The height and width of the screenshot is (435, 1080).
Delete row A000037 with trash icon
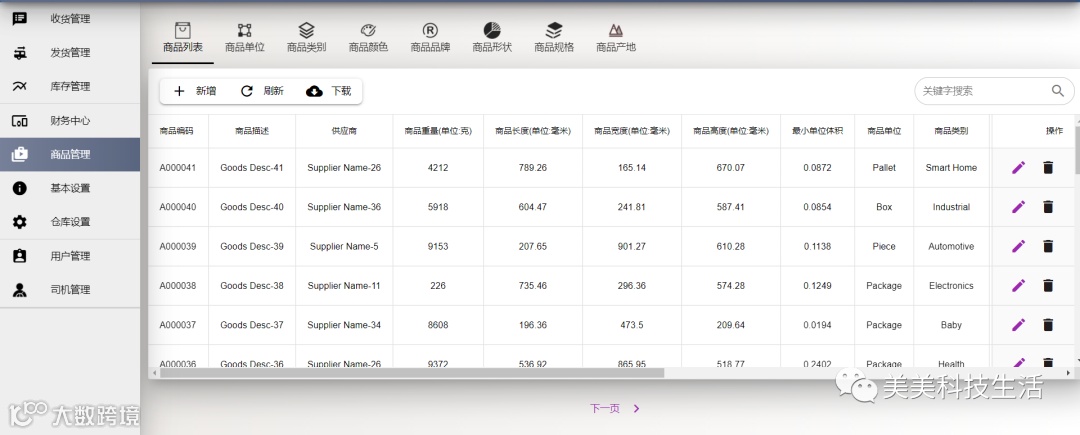point(1048,324)
